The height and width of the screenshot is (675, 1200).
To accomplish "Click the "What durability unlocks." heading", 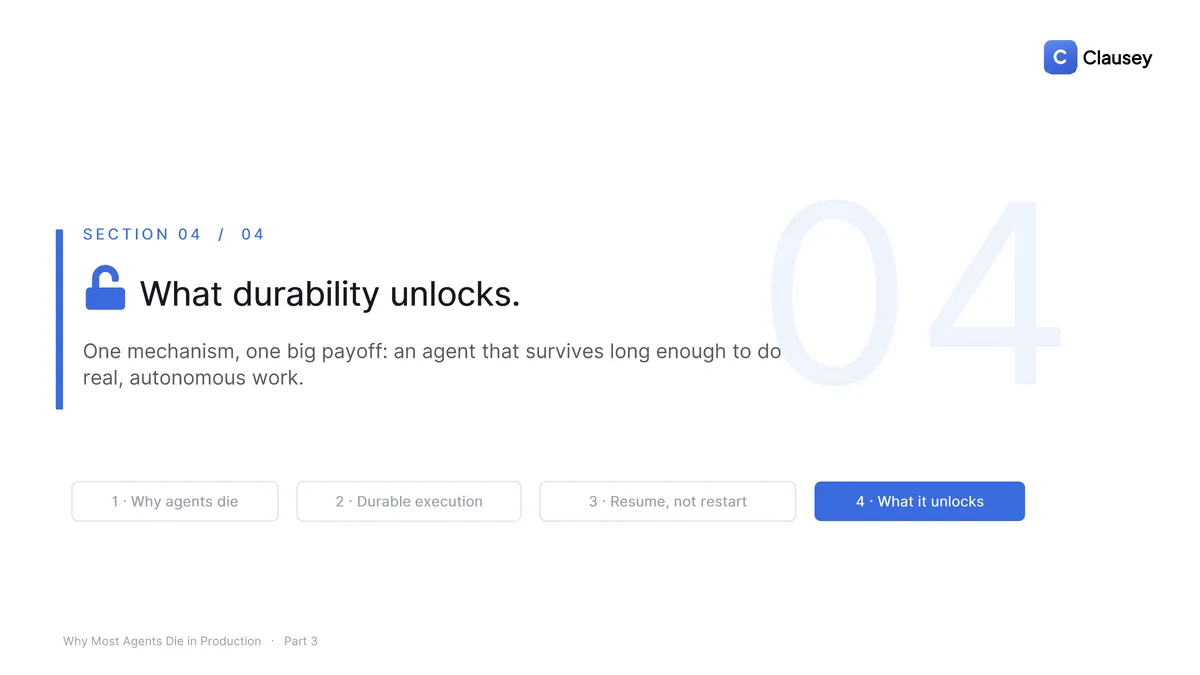I will [x=330, y=294].
